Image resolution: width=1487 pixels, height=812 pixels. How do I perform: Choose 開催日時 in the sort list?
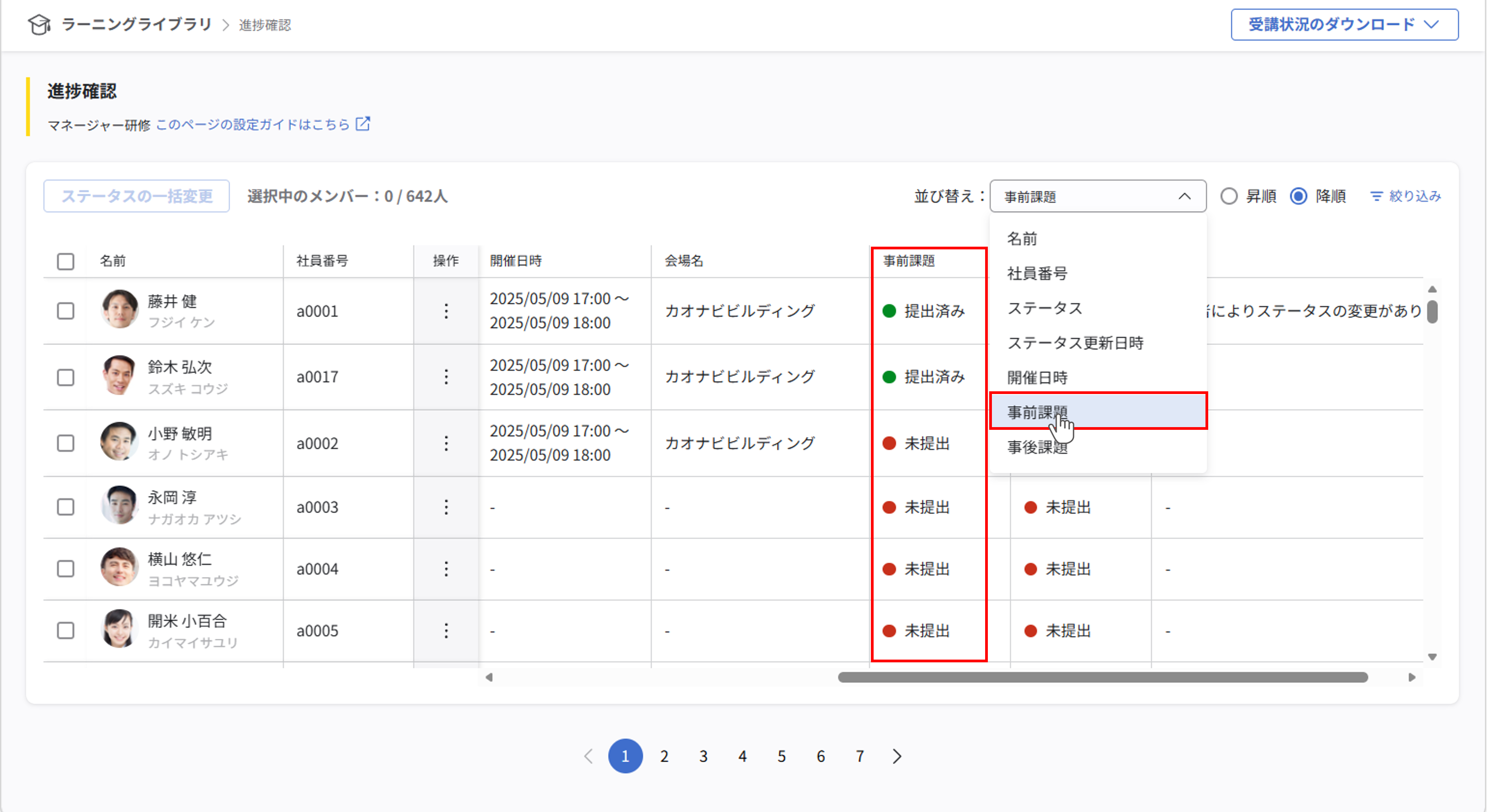click(1098, 377)
